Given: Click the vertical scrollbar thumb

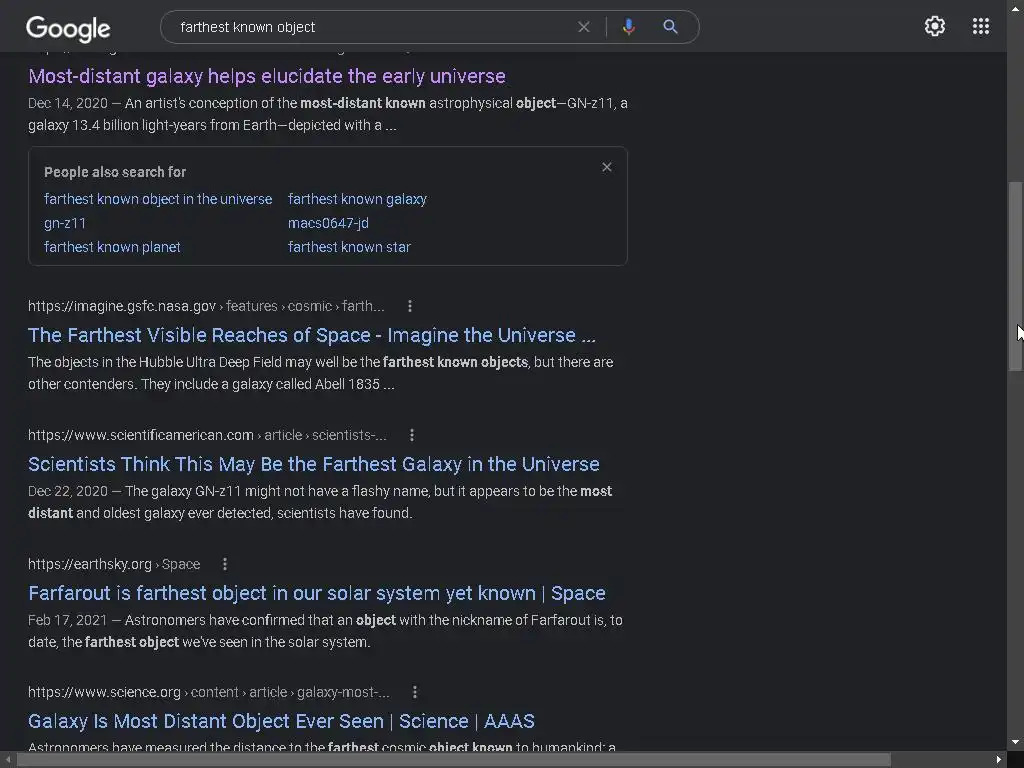Looking at the screenshot, I should 1015,276.
